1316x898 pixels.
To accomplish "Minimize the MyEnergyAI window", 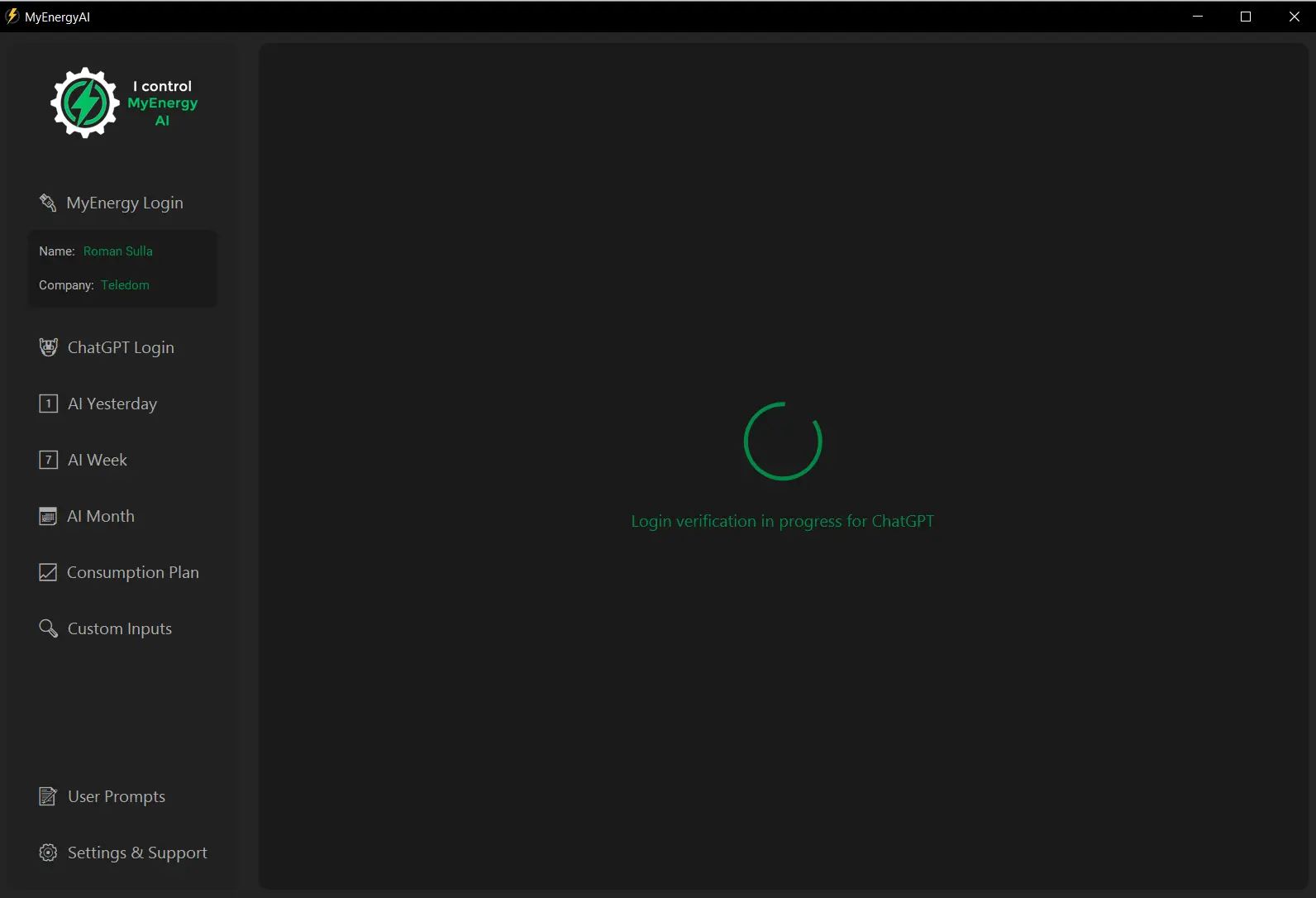I will (1198, 17).
